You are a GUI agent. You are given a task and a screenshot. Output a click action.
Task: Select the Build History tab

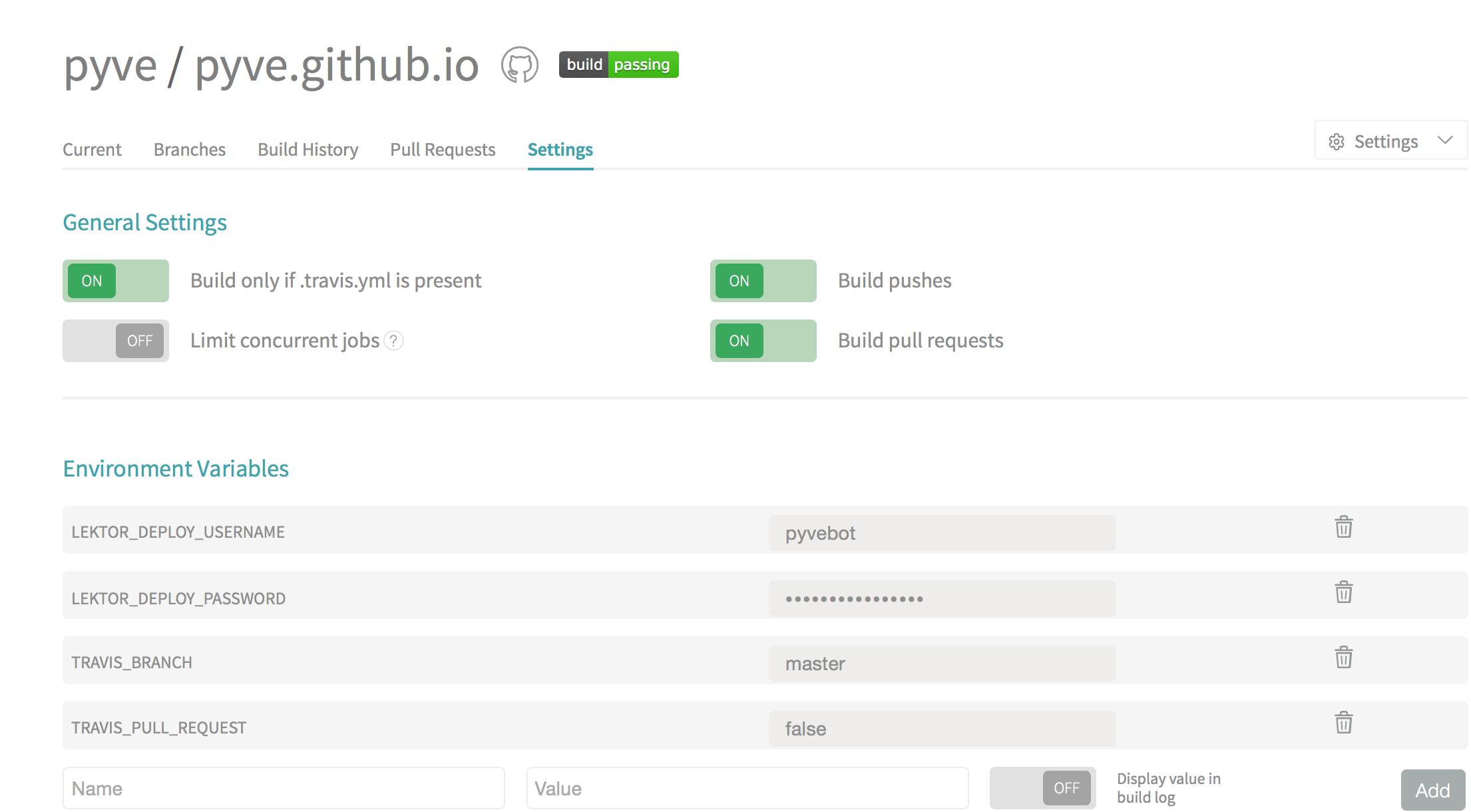308,148
